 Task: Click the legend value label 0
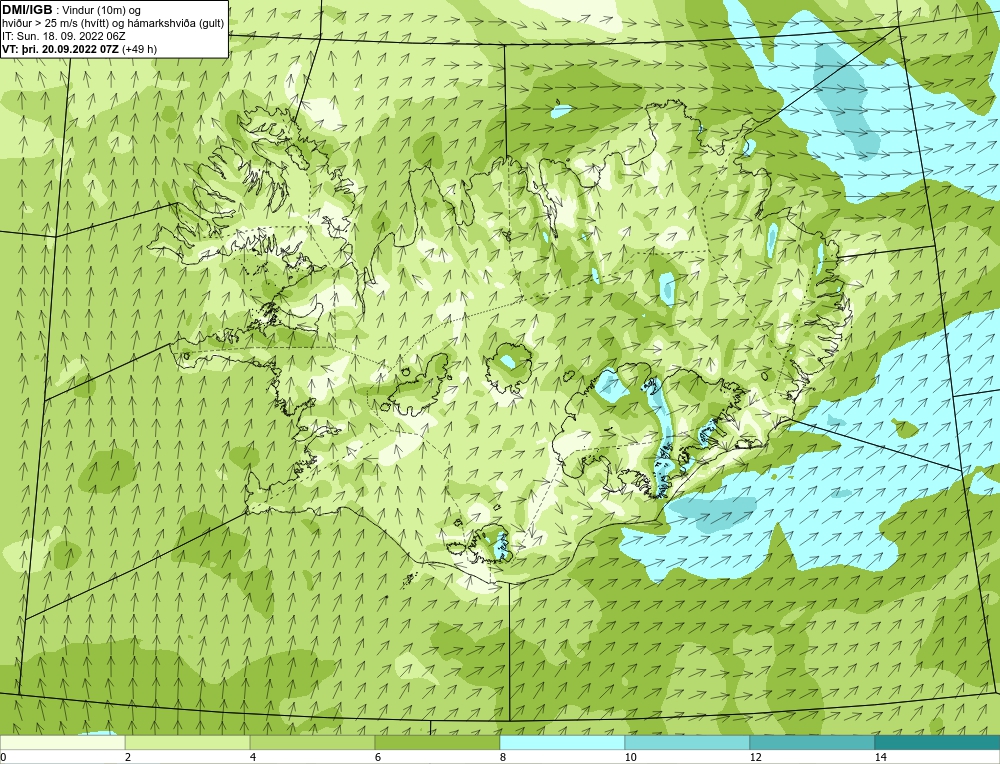click(3, 757)
